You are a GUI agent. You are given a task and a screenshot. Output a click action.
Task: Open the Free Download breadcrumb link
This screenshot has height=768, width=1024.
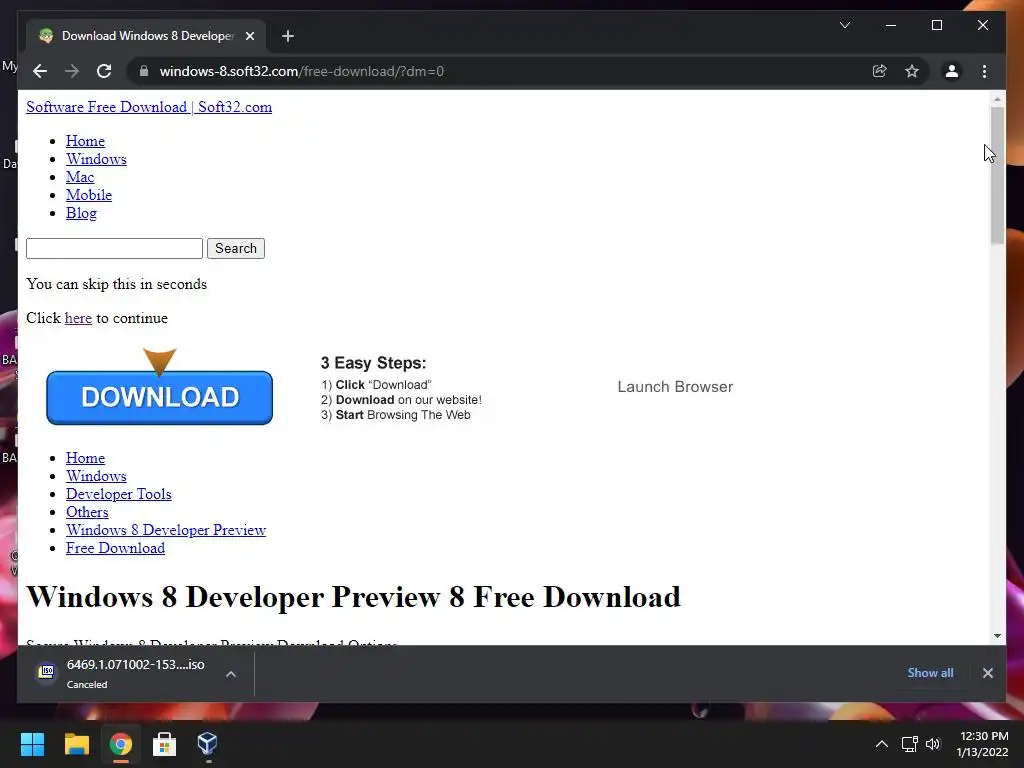pos(115,549)
